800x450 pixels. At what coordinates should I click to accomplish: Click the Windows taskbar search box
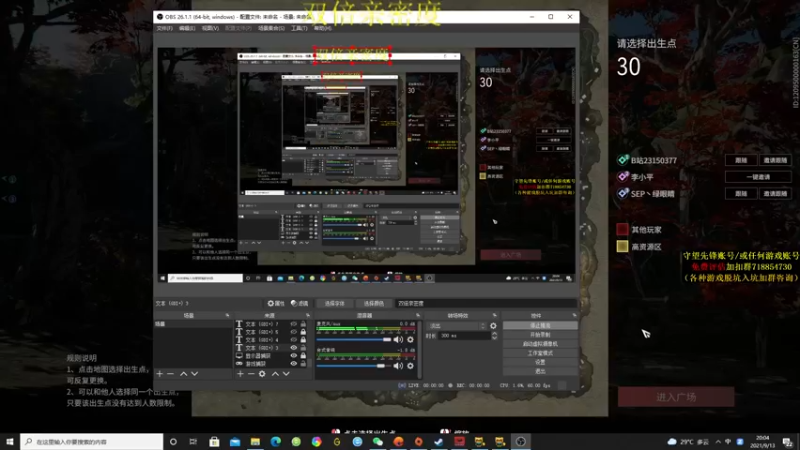92,442
